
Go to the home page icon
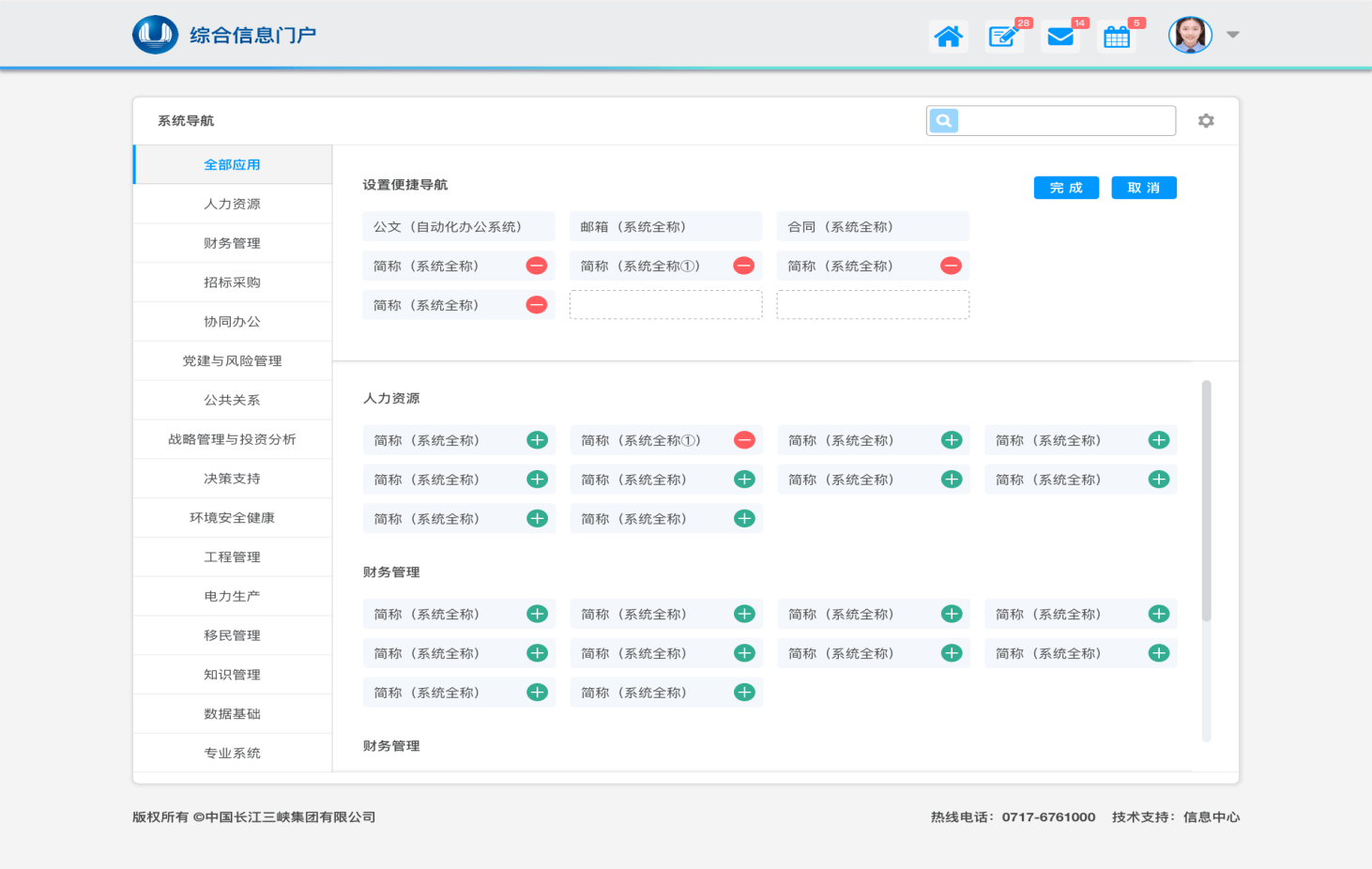point(948,37)
